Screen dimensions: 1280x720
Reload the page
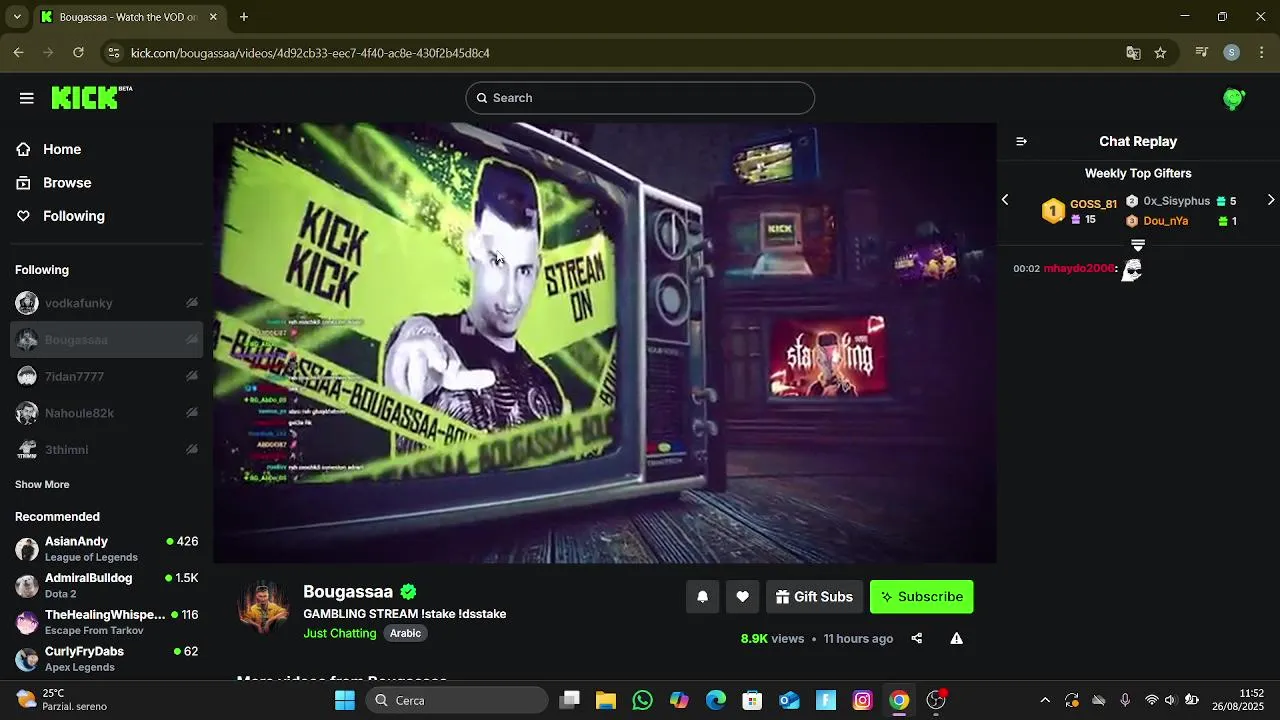78,53
